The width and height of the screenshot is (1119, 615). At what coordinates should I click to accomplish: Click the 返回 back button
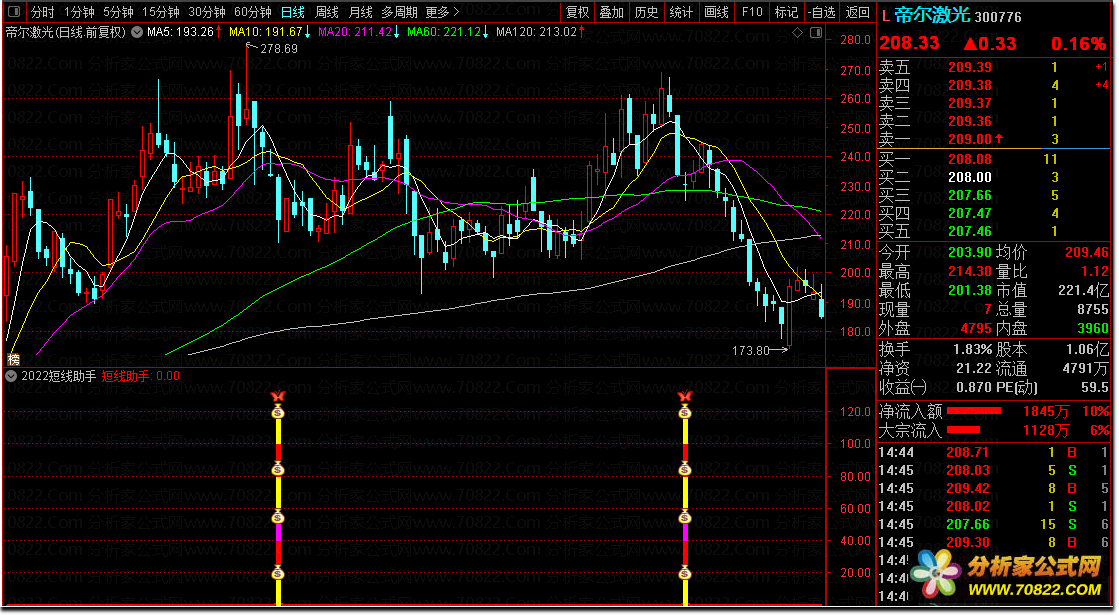[x=857, y=12]
